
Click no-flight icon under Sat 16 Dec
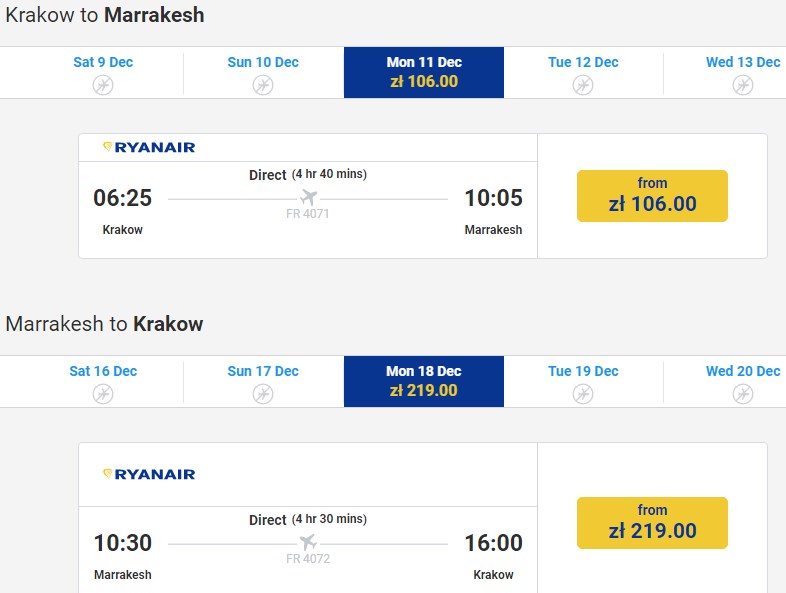[x=103, y=394]
